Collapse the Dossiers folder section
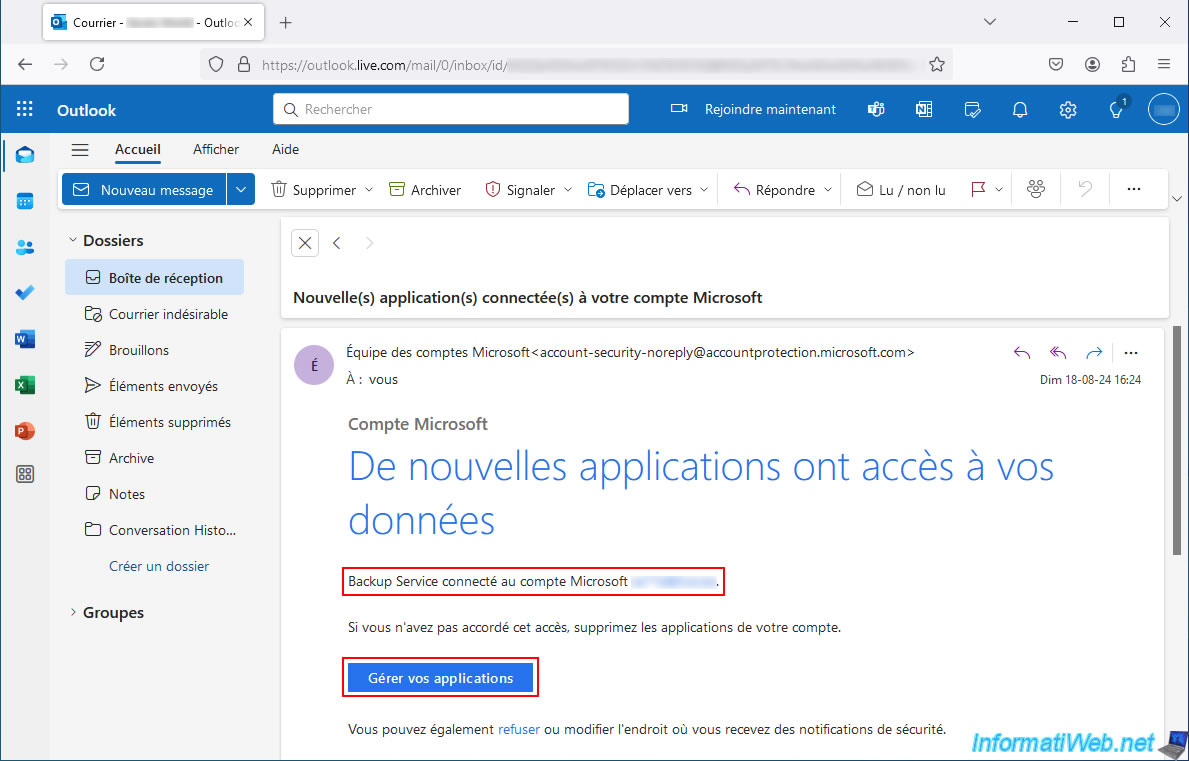This screenshot has height=761, width=1189. coord(73,240)
